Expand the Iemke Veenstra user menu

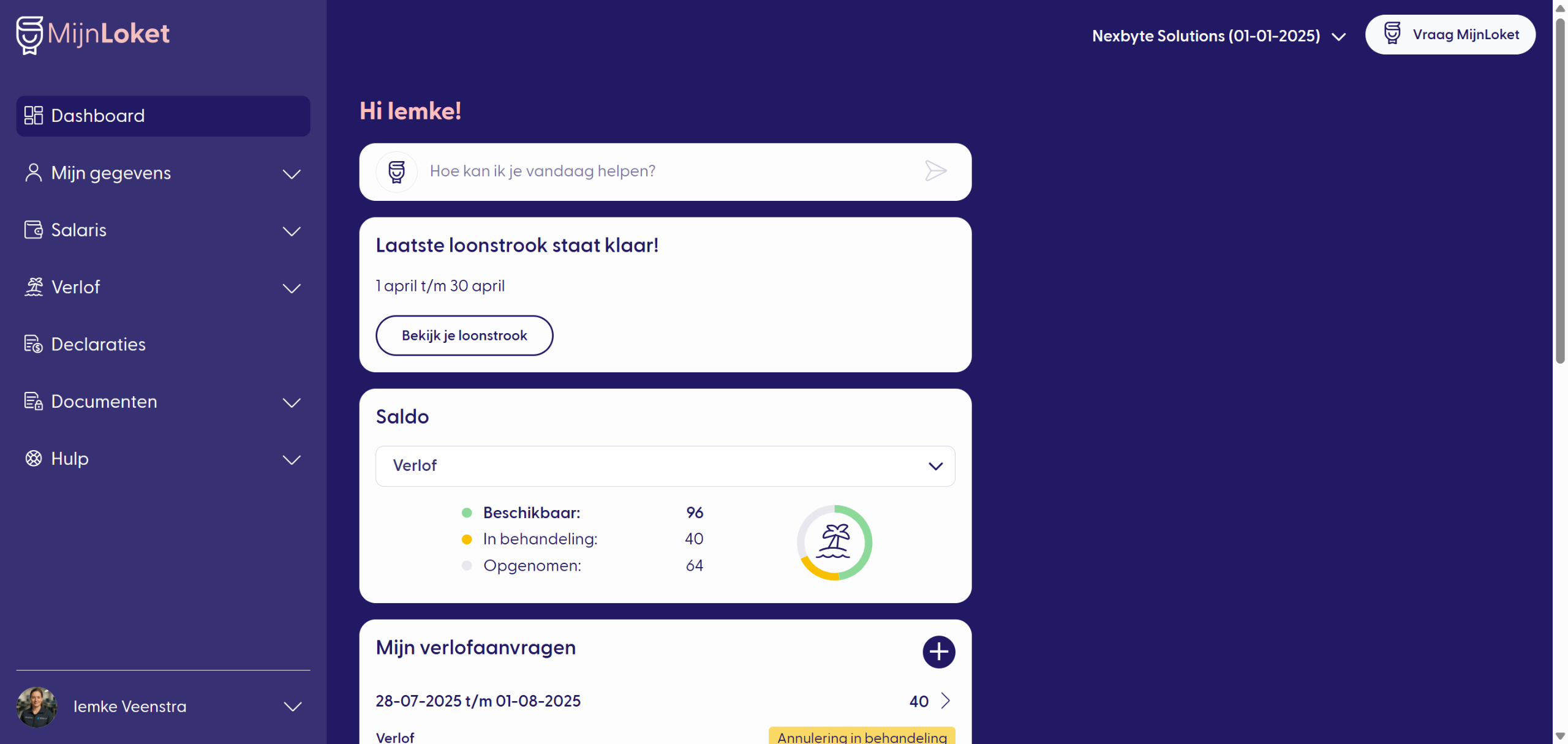293,707
